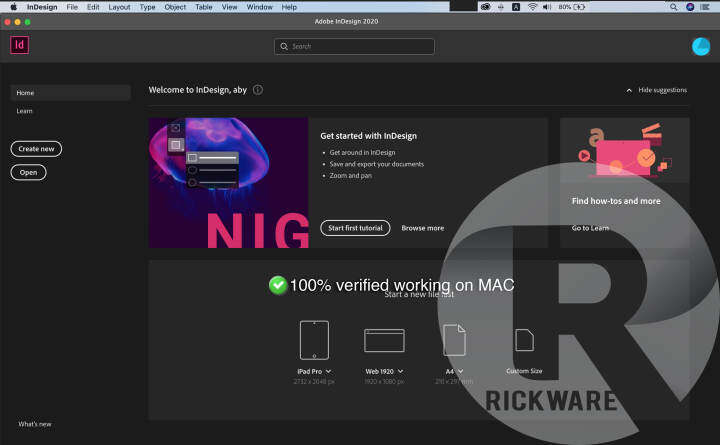Image resolution: width=720 pixels, height=445 pixels.
Task: Open the Layout menu
Action: [119, 7]
